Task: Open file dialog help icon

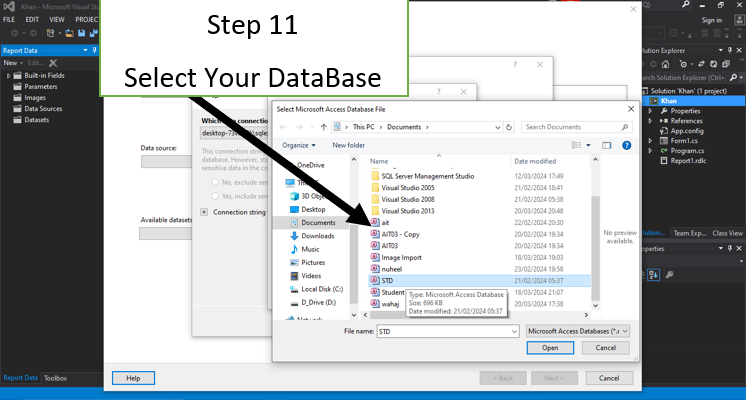Action: [x=627, y=145]
